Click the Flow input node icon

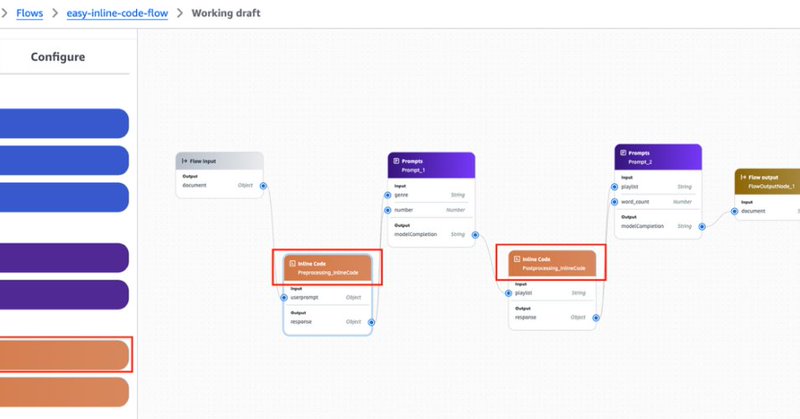[185, 161]
